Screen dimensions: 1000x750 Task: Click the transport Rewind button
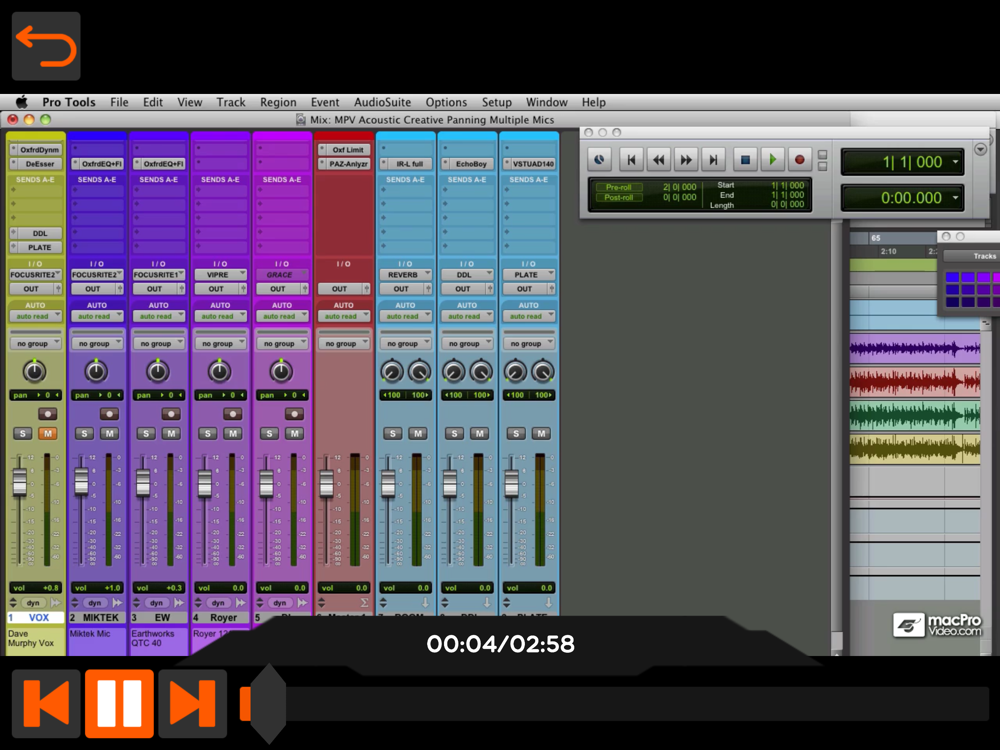[x=659, y=159]
